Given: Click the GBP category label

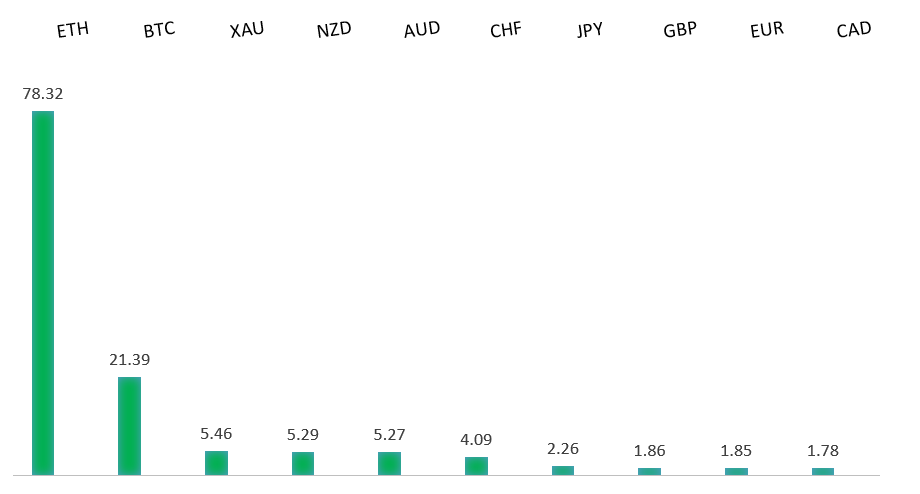Looking at the screenshot, I should point(679,30).
